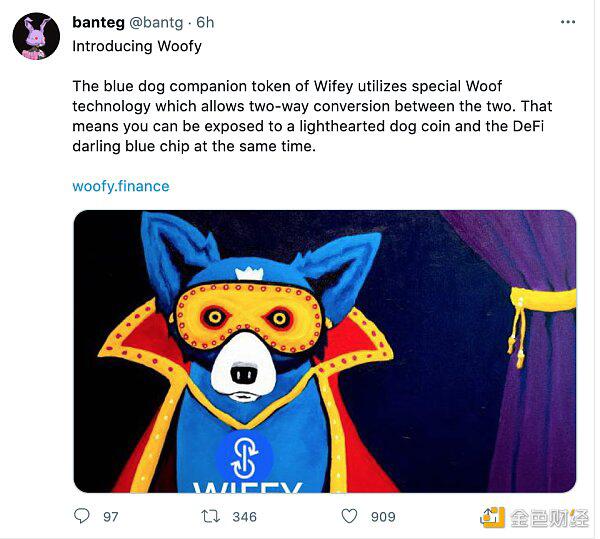Click the reply speech bubble icon
This screenshot has height=539, width=600.
click(82, 516)
